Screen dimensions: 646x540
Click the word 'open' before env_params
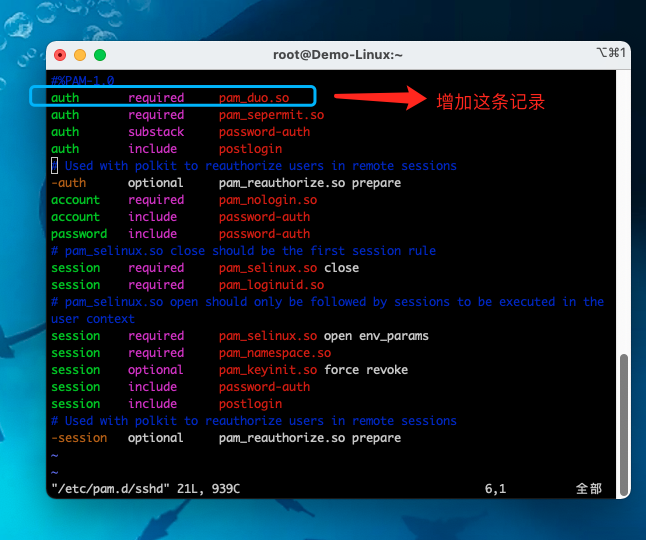[338, 336]
